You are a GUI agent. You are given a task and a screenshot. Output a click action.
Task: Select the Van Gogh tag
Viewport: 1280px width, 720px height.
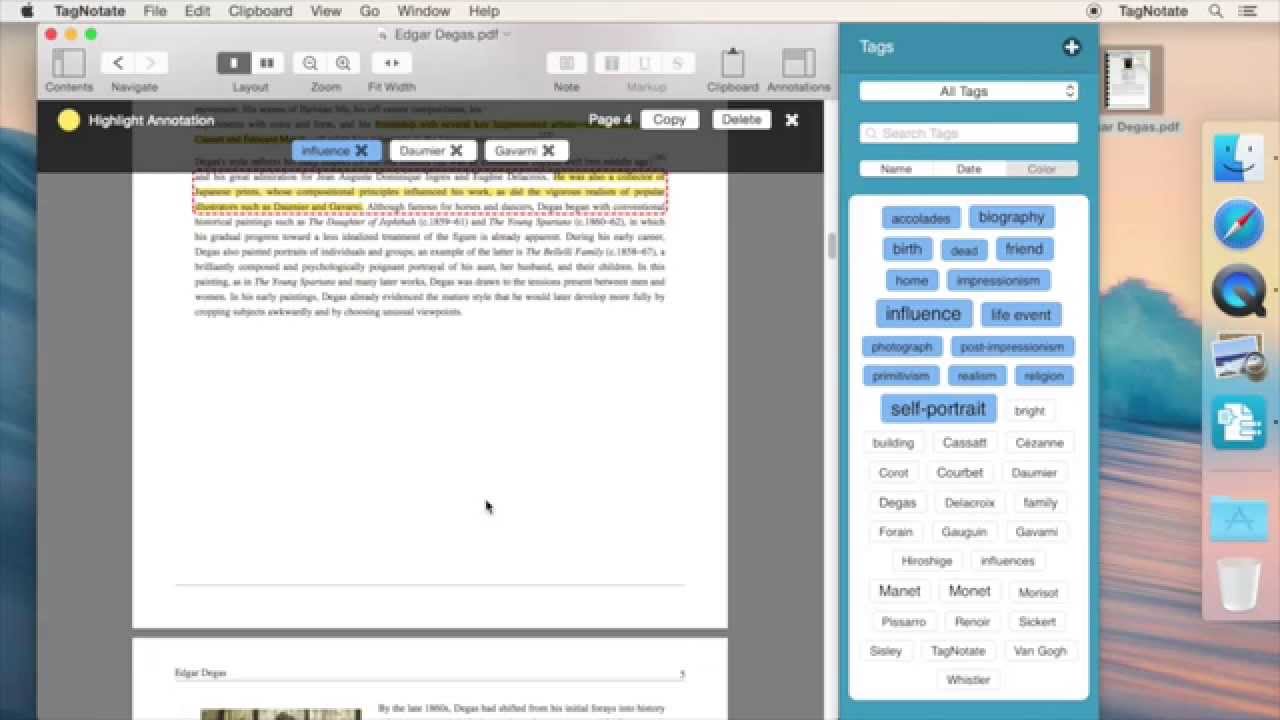coord(1040,651)
